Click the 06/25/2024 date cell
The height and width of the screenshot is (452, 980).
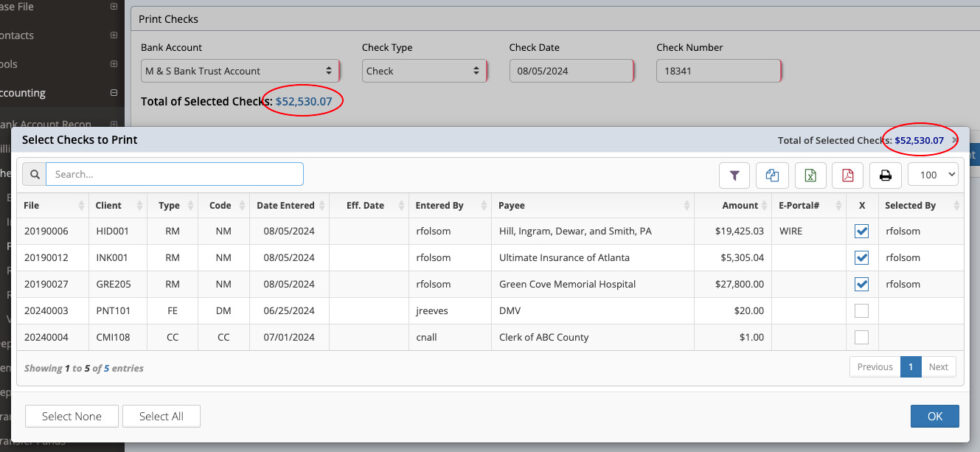tap(289, 311)
